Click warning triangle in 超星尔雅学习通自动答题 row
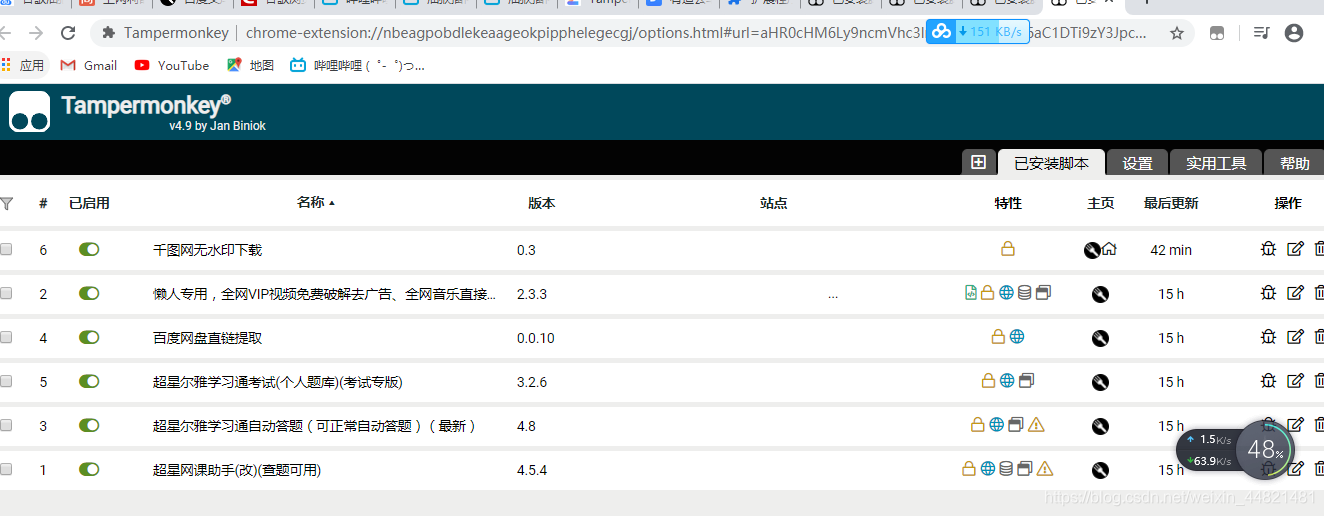Viewport: 1324px width, 516px height. tap(1036, 425)
